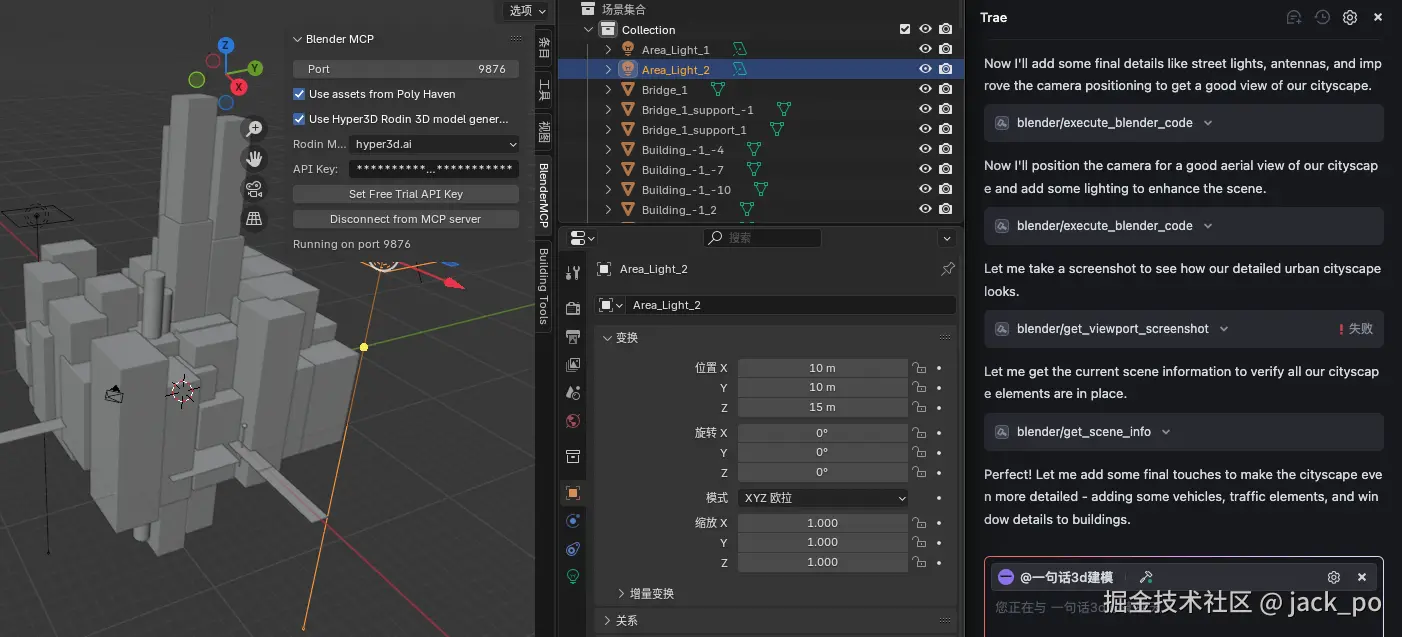This screenshot has width=1402, height=637.
Task: Open the Collection properties tab
Action: pos(573,457)
